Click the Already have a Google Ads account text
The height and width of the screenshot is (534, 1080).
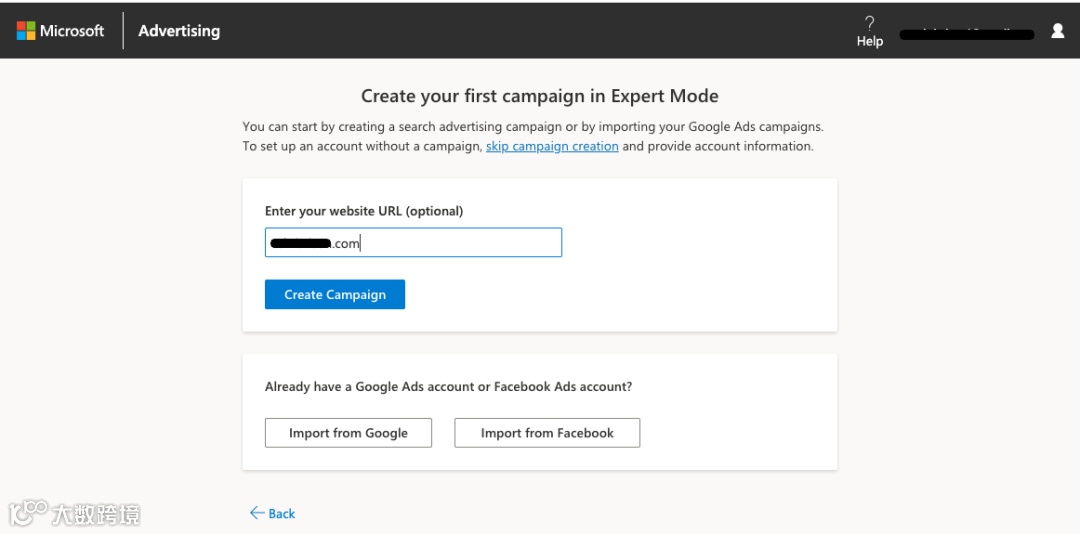click(x=448, y=386)
